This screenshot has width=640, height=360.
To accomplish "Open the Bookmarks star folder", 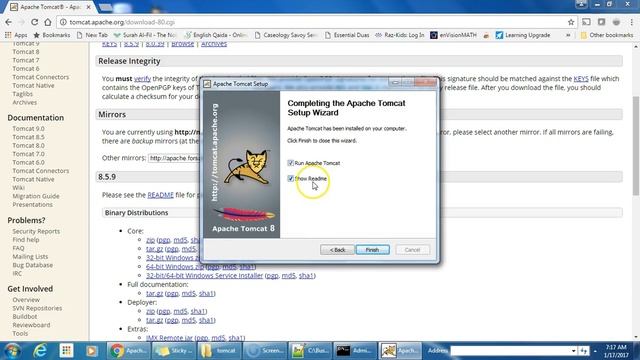I will pos(52,35).
